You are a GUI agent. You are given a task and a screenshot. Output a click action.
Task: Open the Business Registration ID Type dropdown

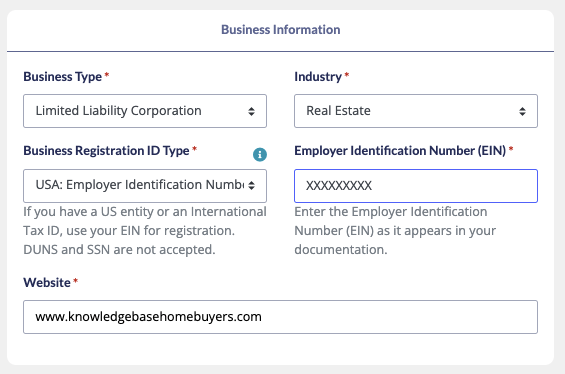coord(145,186)
